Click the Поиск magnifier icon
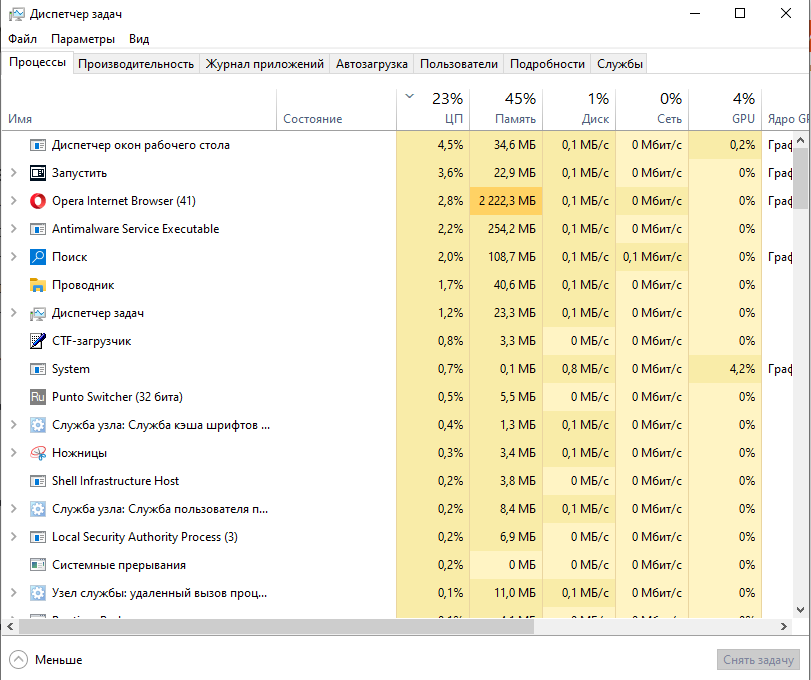 coord(37,256)
